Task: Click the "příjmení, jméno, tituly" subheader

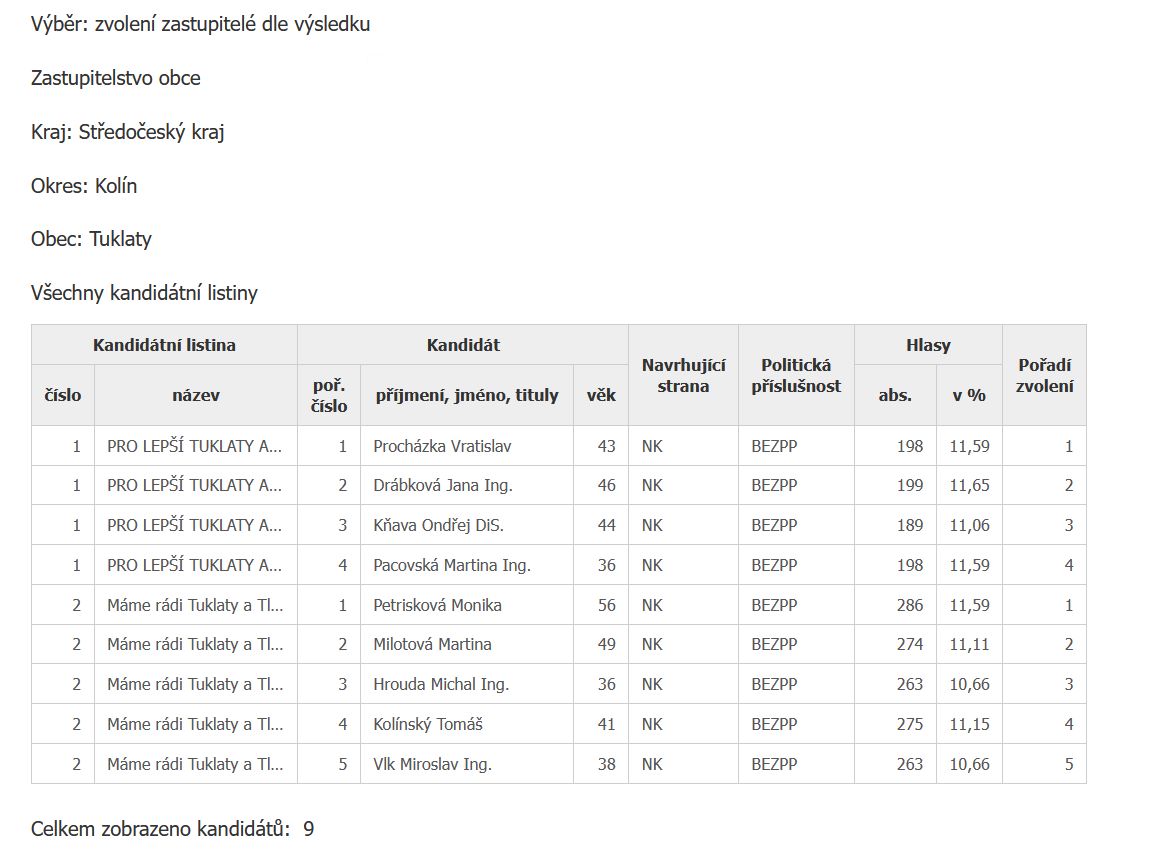Action: point(466,395)
